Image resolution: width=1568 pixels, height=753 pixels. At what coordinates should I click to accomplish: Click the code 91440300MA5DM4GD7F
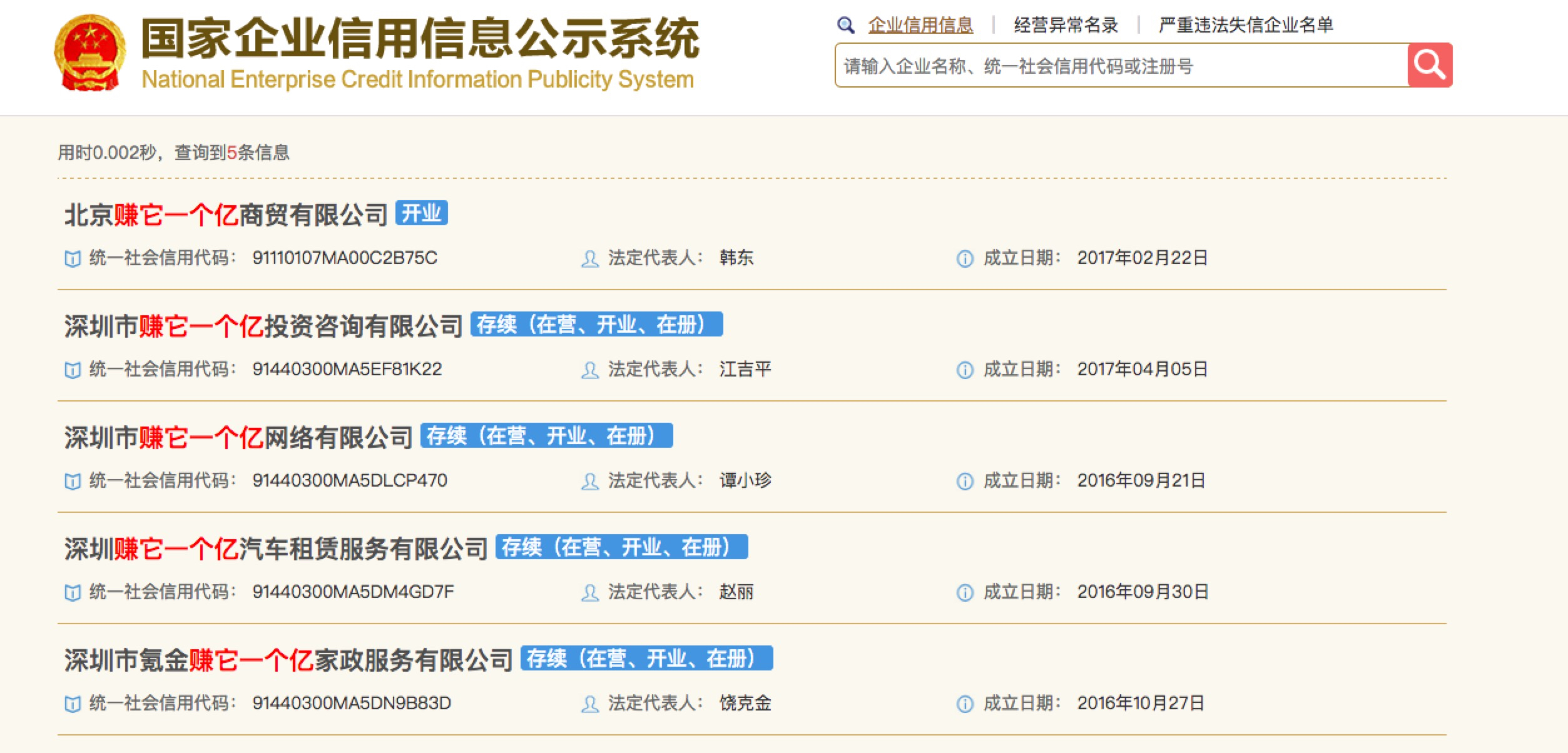point(353,592)
